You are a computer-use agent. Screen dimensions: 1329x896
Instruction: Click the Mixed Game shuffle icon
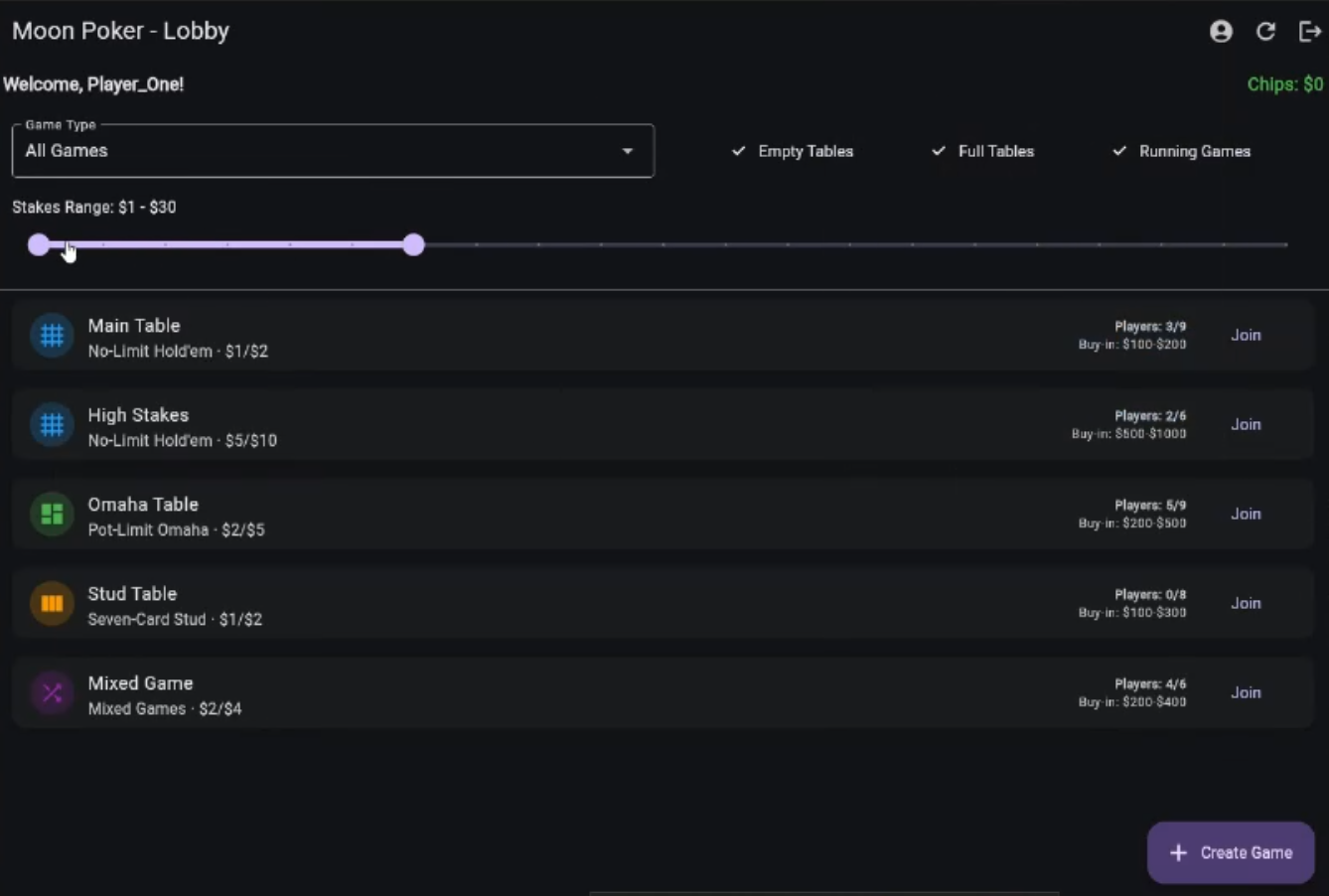pos(51,692)
